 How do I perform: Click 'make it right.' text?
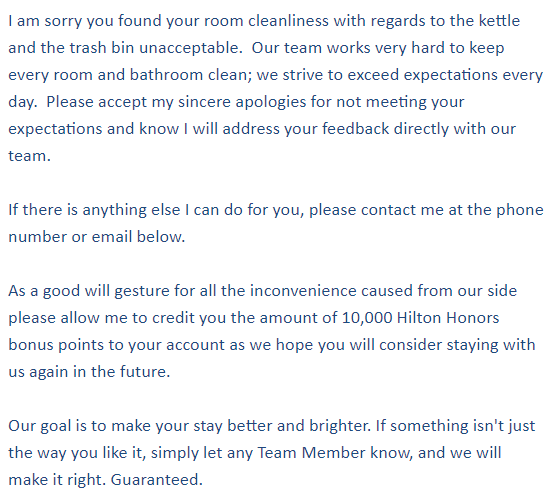(57, 480)
